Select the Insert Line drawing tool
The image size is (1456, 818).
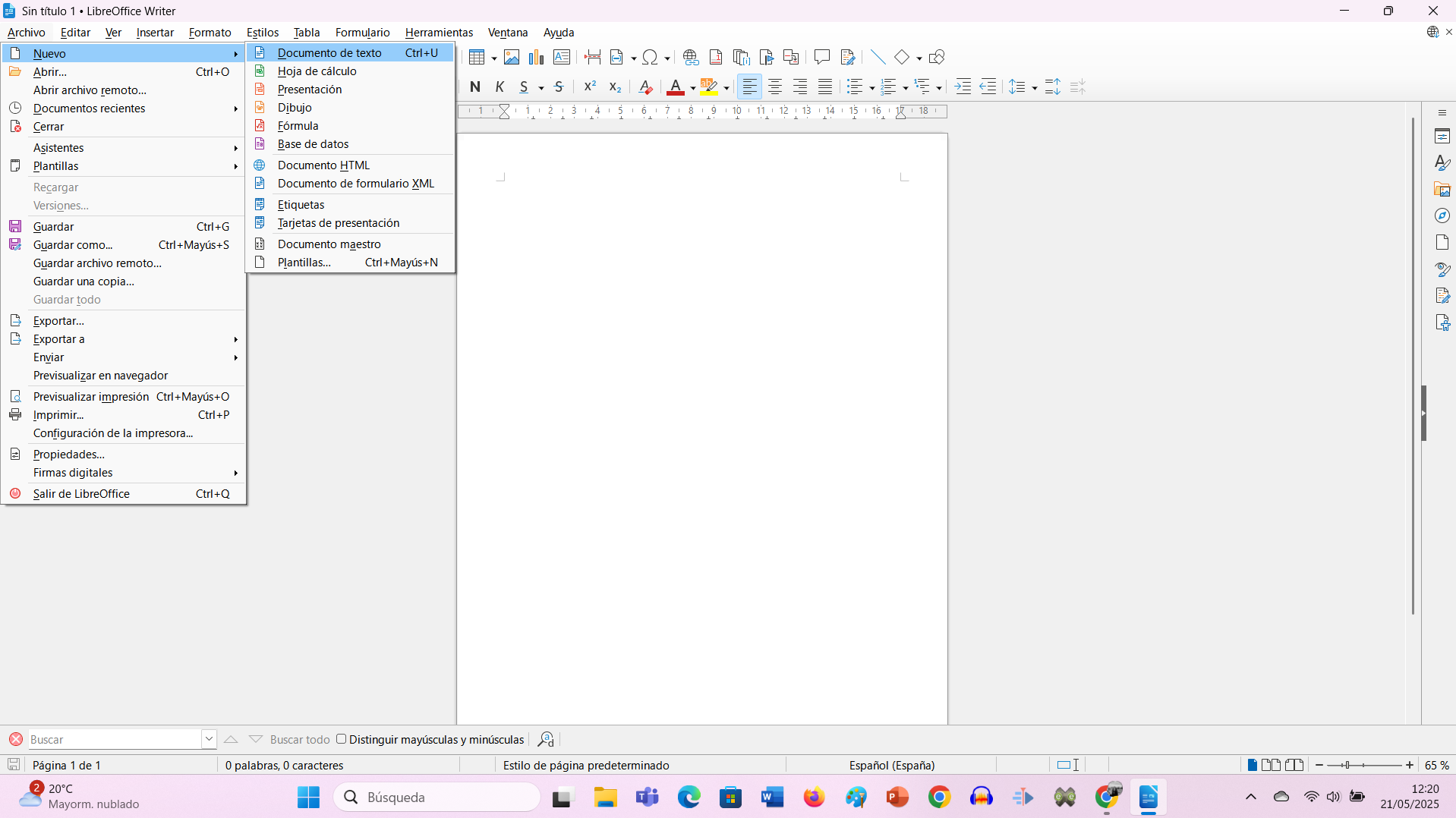(878, 57)
